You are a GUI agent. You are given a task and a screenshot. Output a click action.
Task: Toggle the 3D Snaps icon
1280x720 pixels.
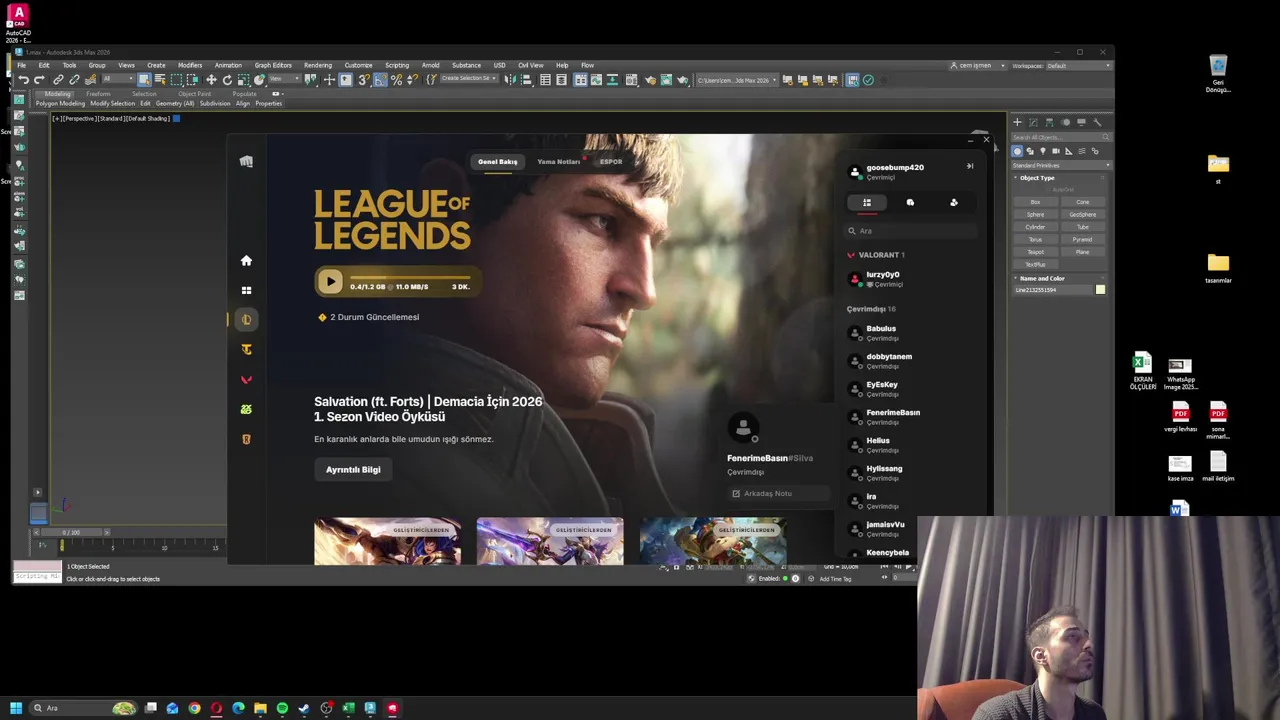tap(363, 79)
